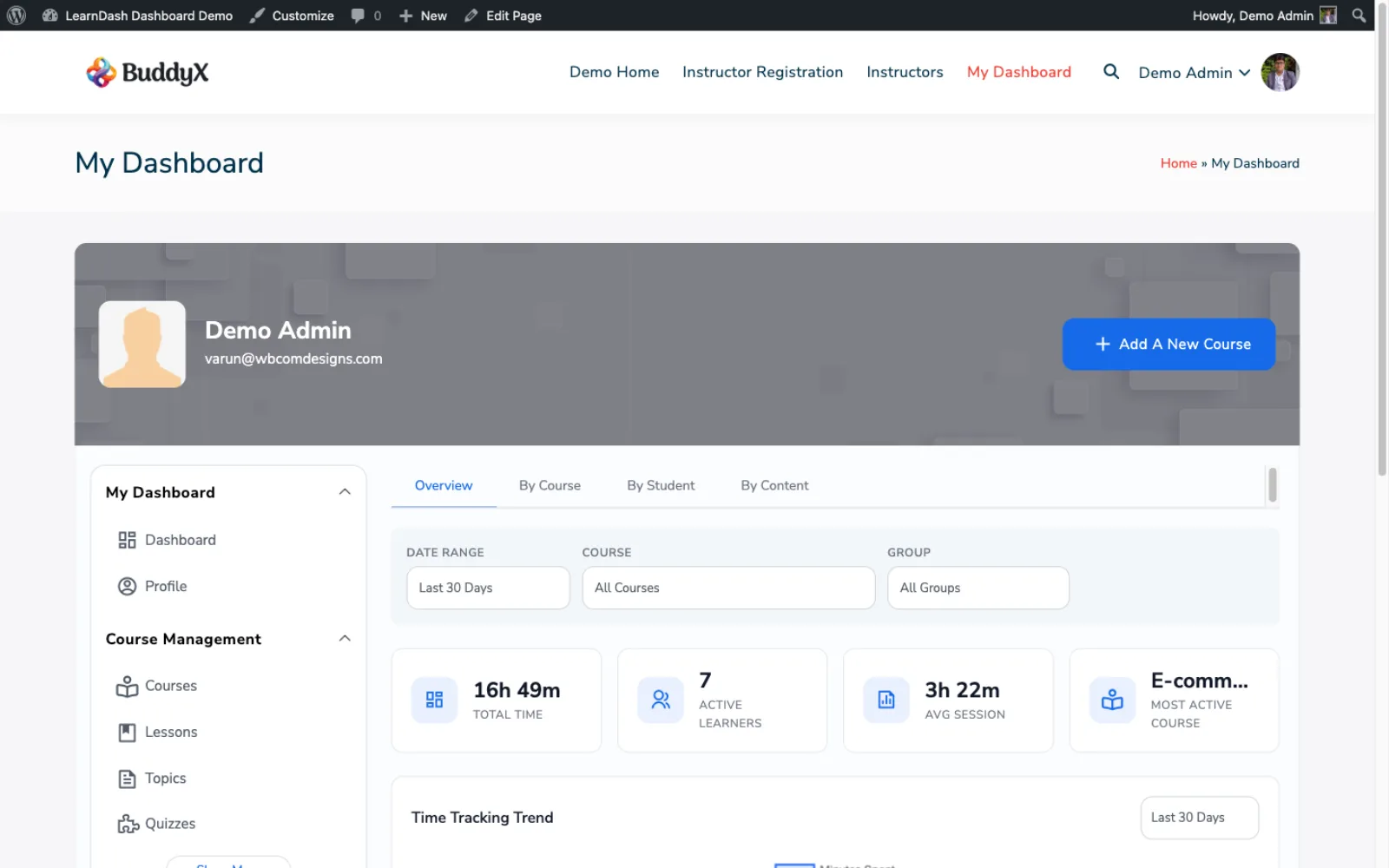Click the E-comm... most active course value

[x=1200, y=681]
